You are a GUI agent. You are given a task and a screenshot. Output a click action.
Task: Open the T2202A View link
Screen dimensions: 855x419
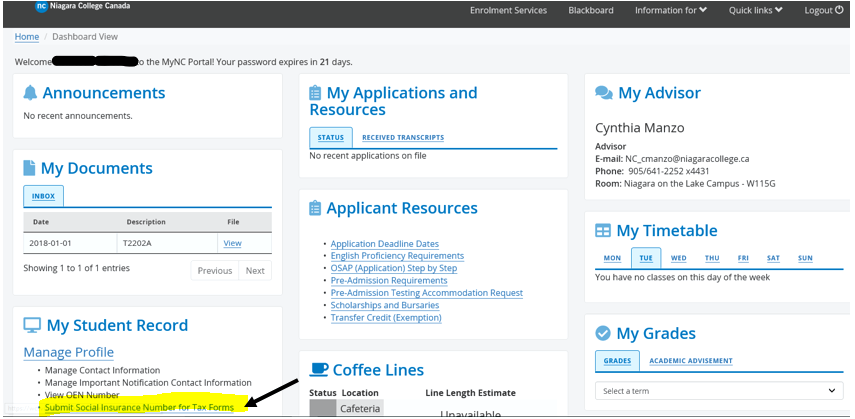tap(232, 243)
